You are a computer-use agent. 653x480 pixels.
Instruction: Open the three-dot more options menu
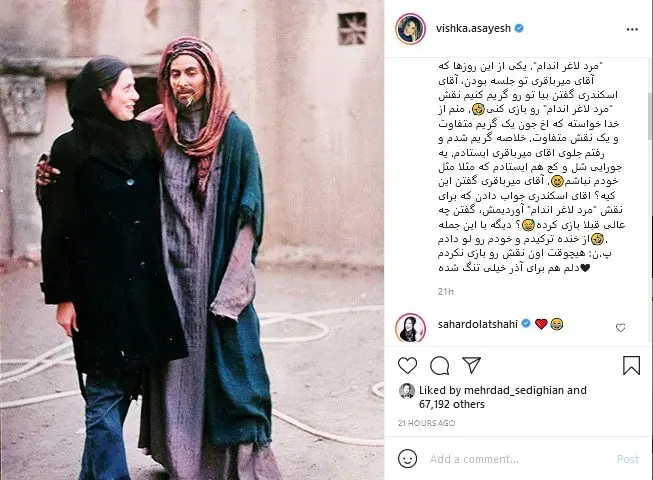coord(632,29)
